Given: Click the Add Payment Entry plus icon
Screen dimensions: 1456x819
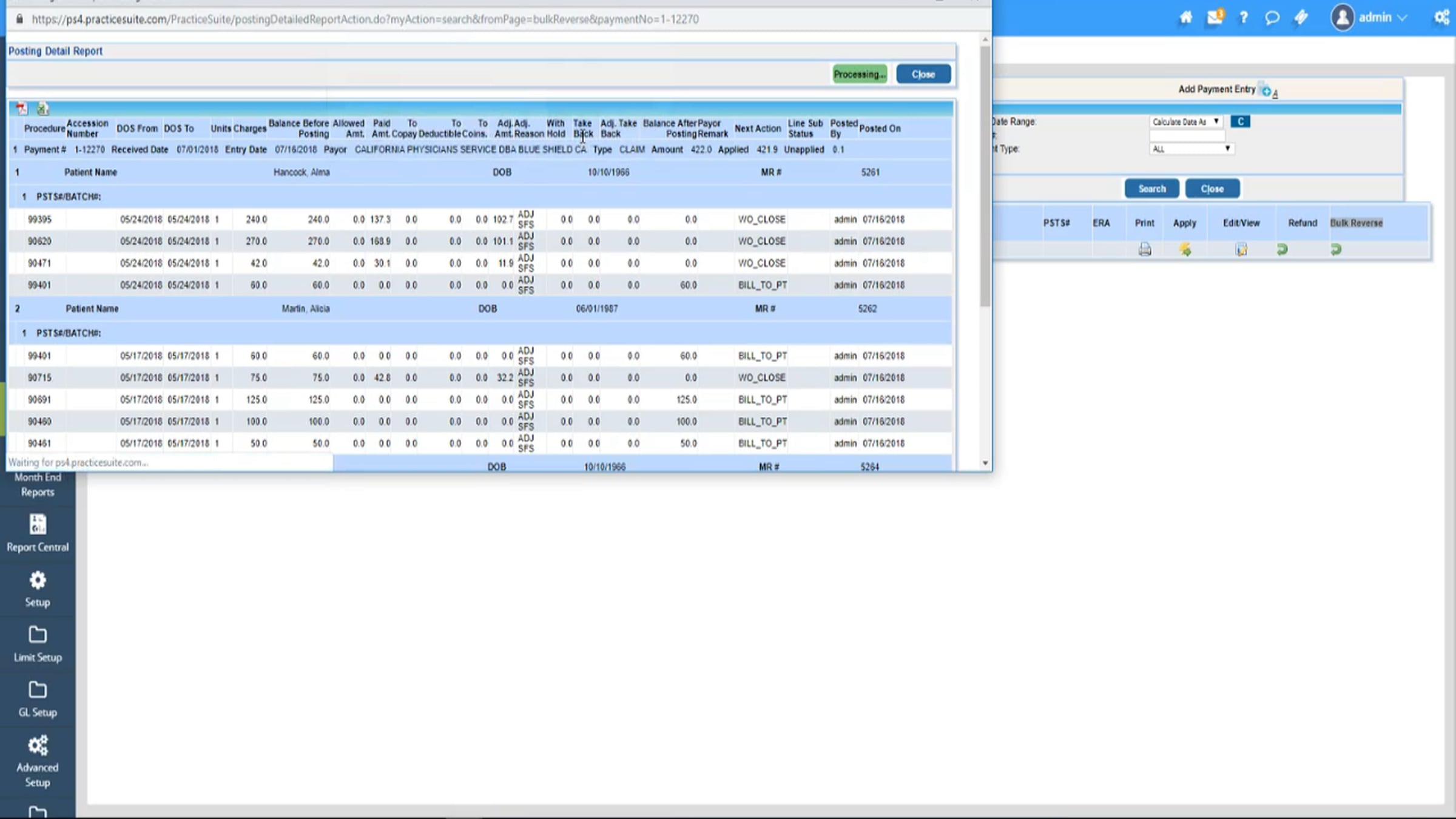Looking at the screenshot, I should [1266, 91].
